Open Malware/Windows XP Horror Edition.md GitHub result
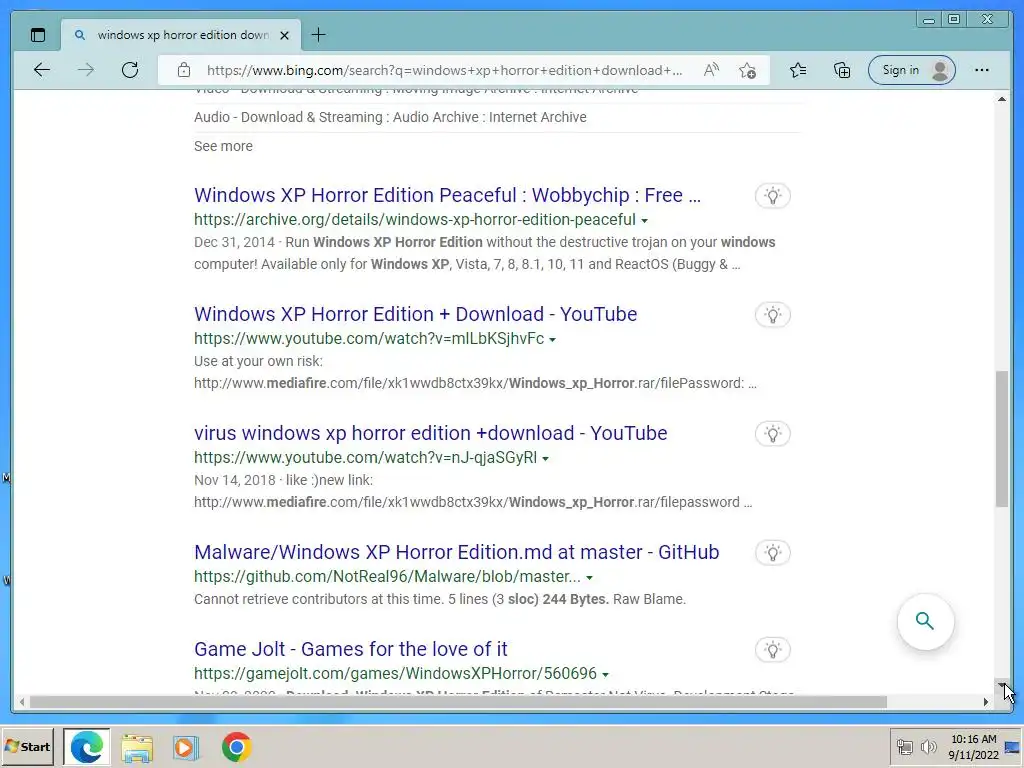 (456, 552)
